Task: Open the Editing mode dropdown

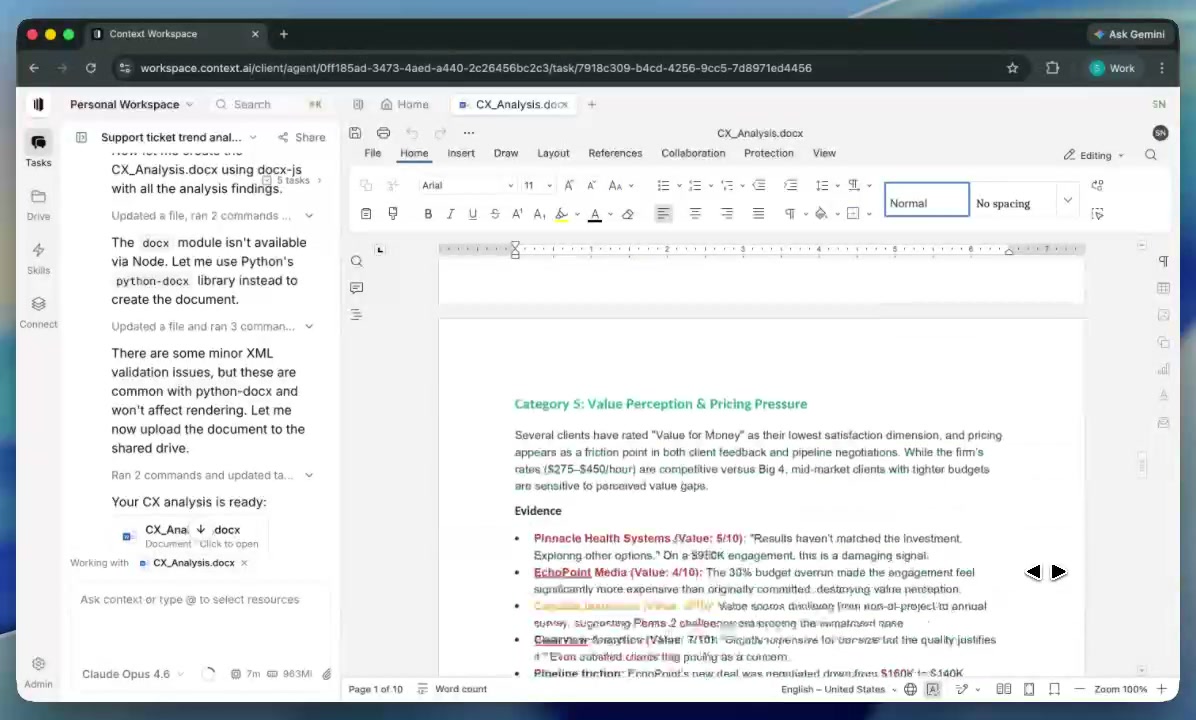Action: tap(1095, 155)
